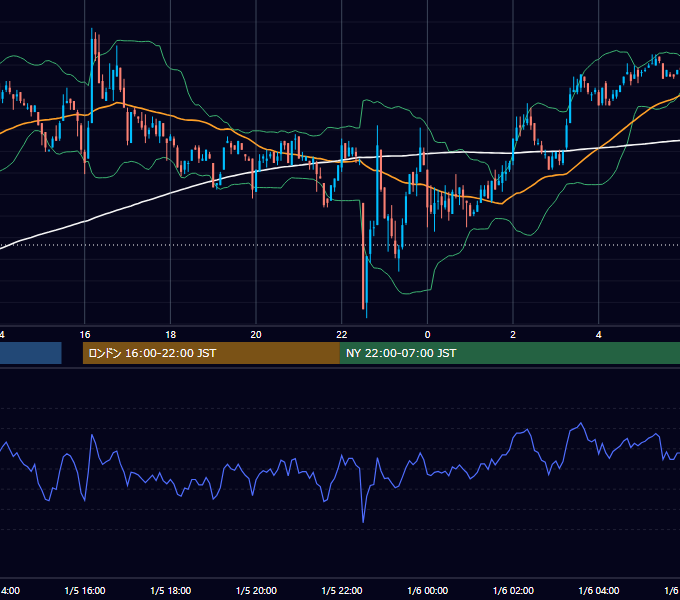Click the 1/5 20:00 time label
680x600 pixels.
coord(256,590)
